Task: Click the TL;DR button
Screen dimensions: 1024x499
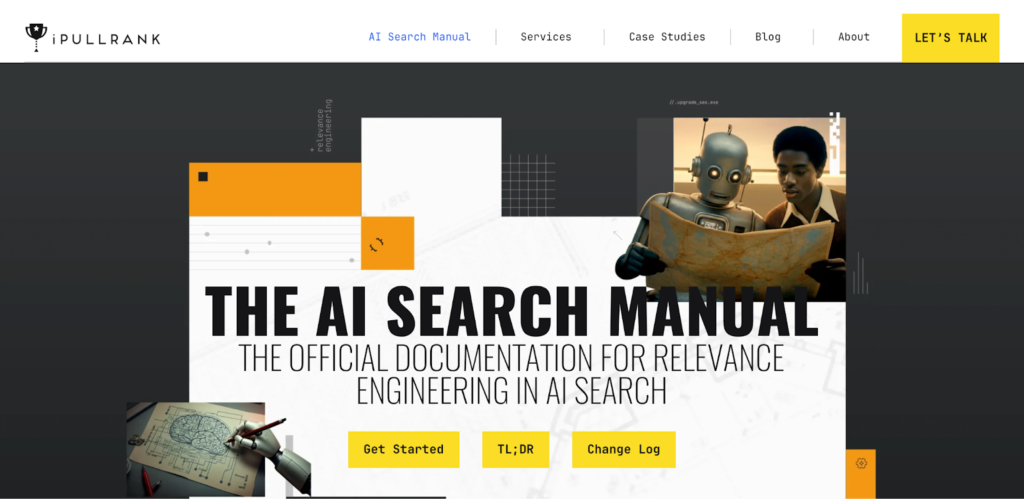Action: pyautogui.click(x=516, y=449)
